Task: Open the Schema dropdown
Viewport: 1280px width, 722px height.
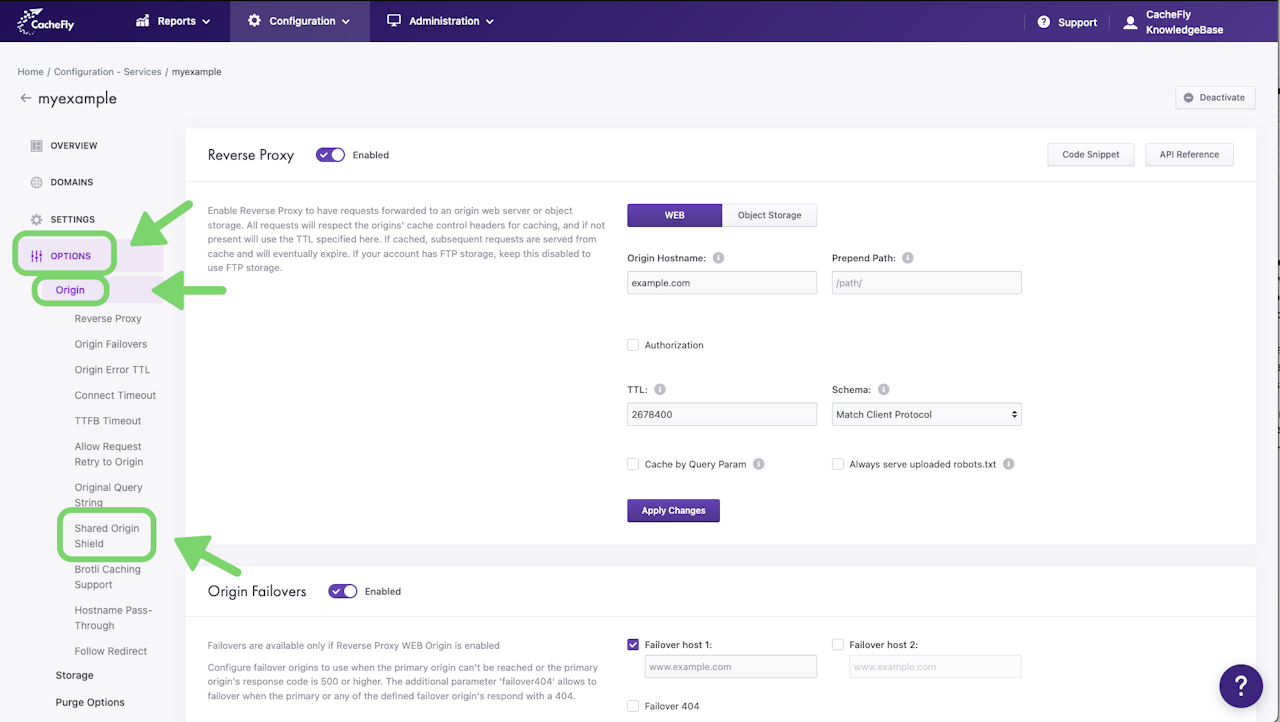Action: [x=927, y=414]
